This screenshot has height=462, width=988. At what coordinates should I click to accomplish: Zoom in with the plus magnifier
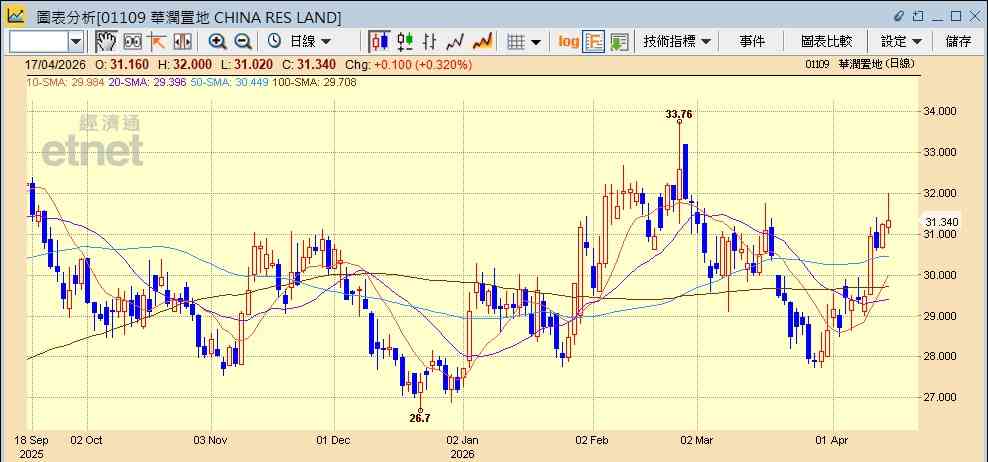[x=217, y=42]
